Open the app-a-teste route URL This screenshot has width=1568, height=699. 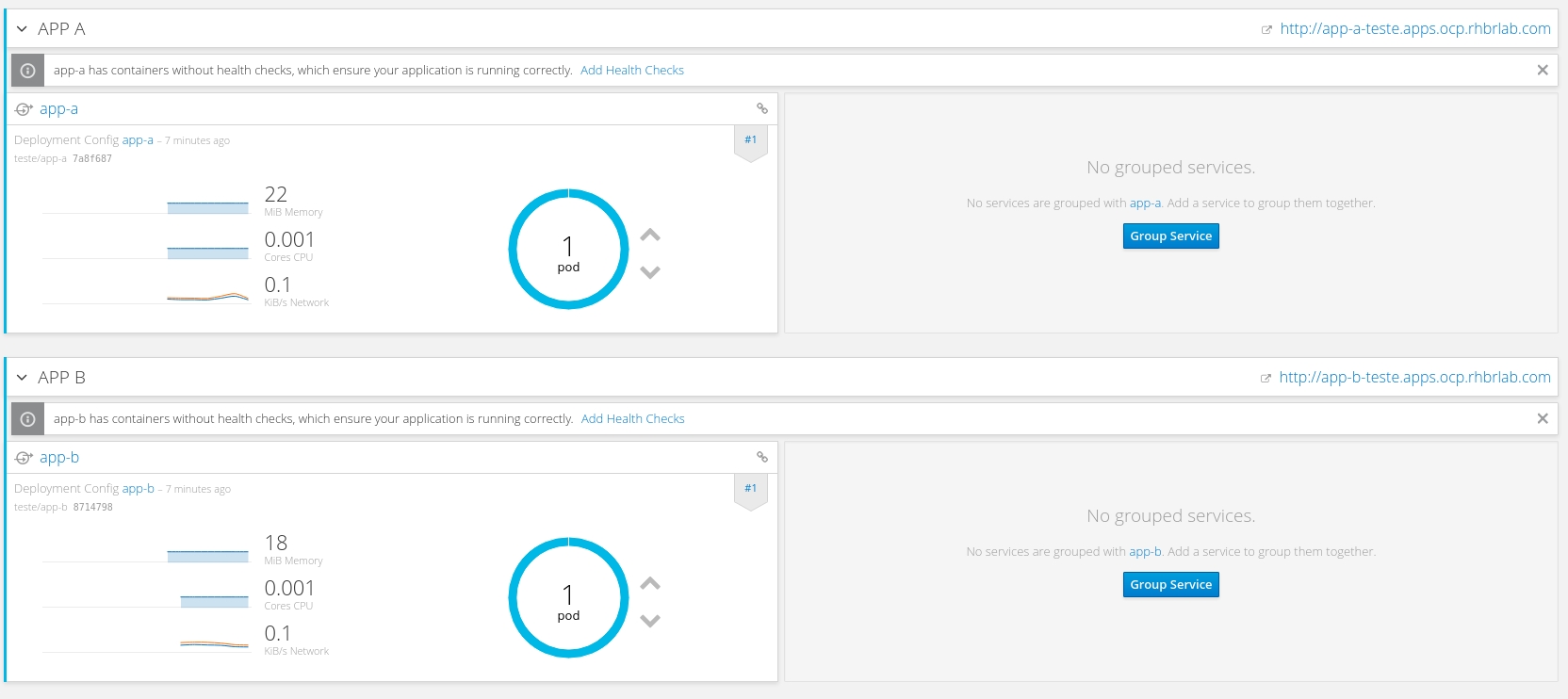pos(1414,29)
